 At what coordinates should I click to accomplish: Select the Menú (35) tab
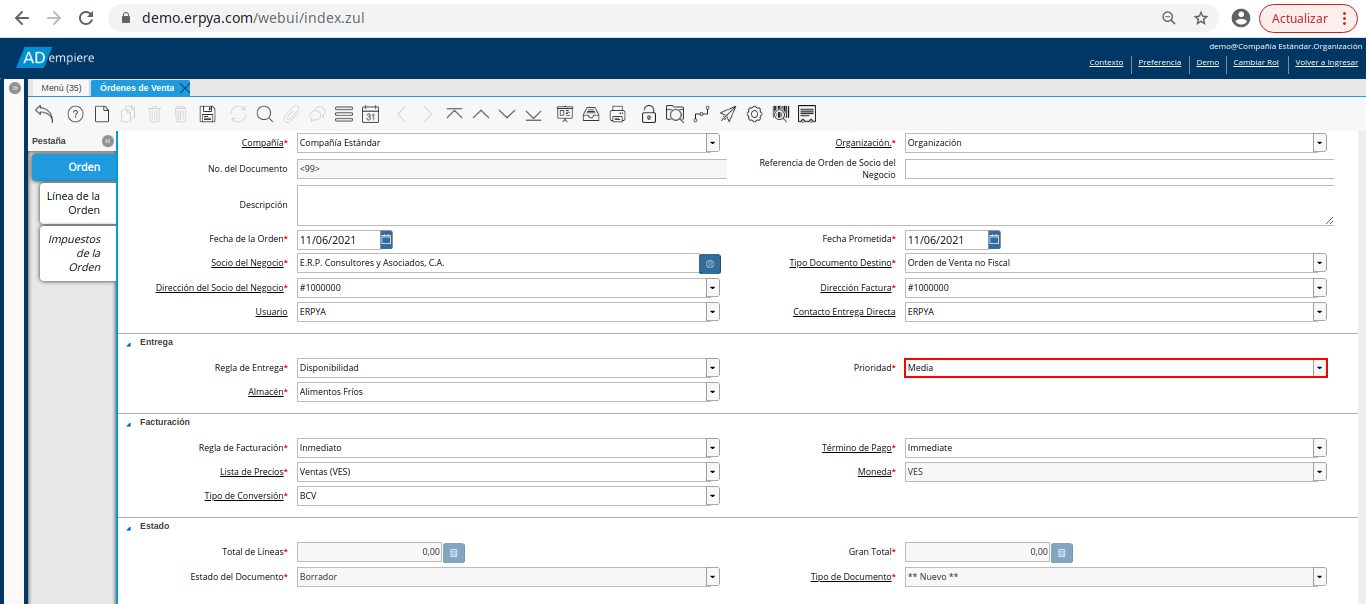61,88
